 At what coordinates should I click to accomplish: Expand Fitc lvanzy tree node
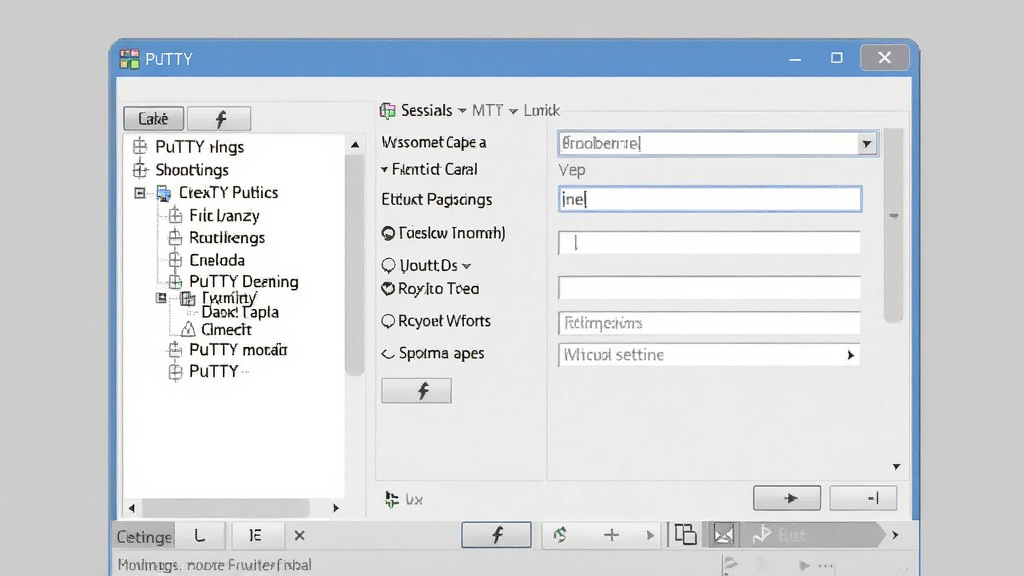[x=175, y=215]
